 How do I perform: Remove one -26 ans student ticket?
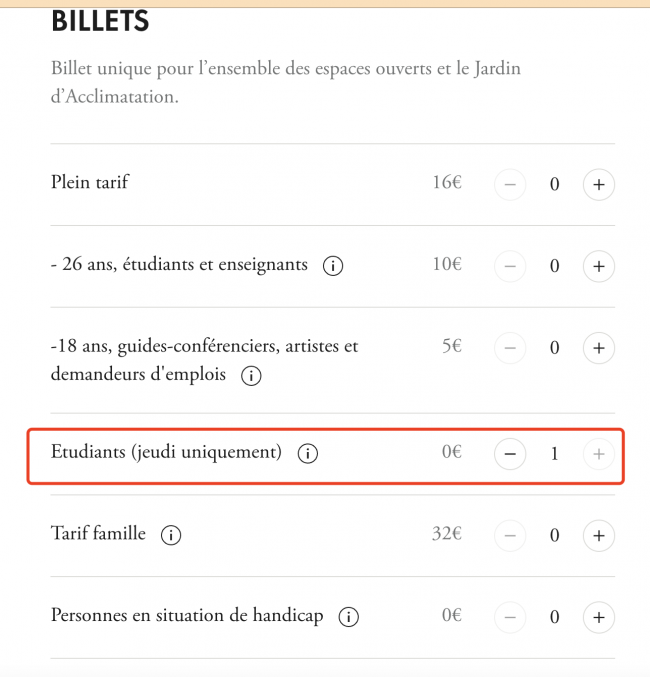click(510, 267)
